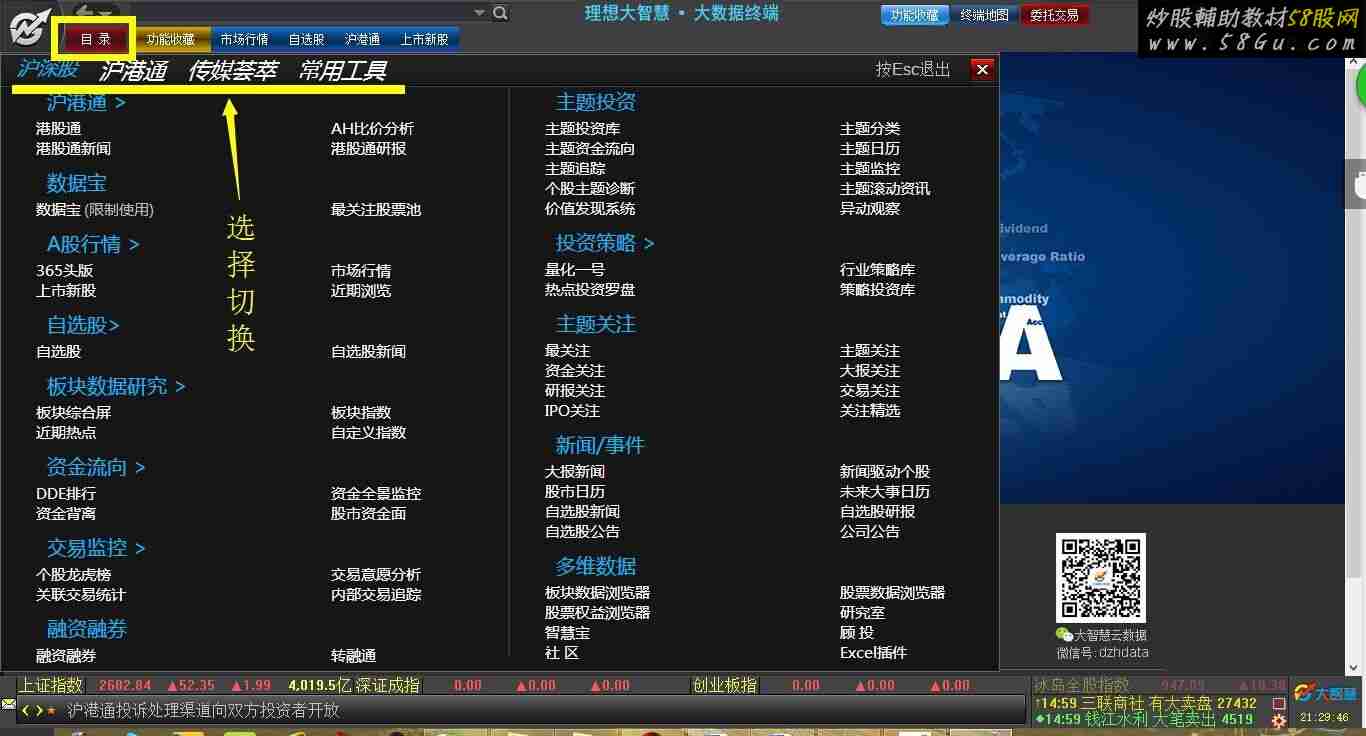Select 市场行情 in the top toolbar

click(x=244, y=39)
